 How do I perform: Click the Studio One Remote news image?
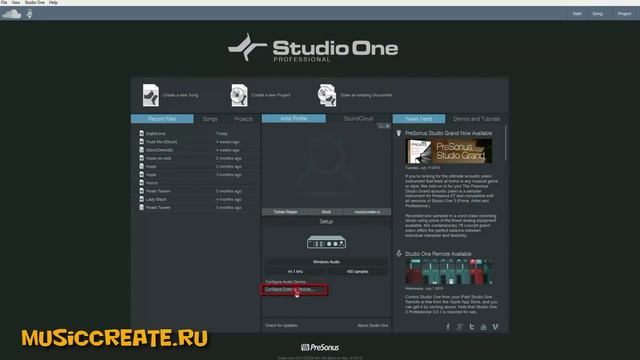(x=449, y=272)
